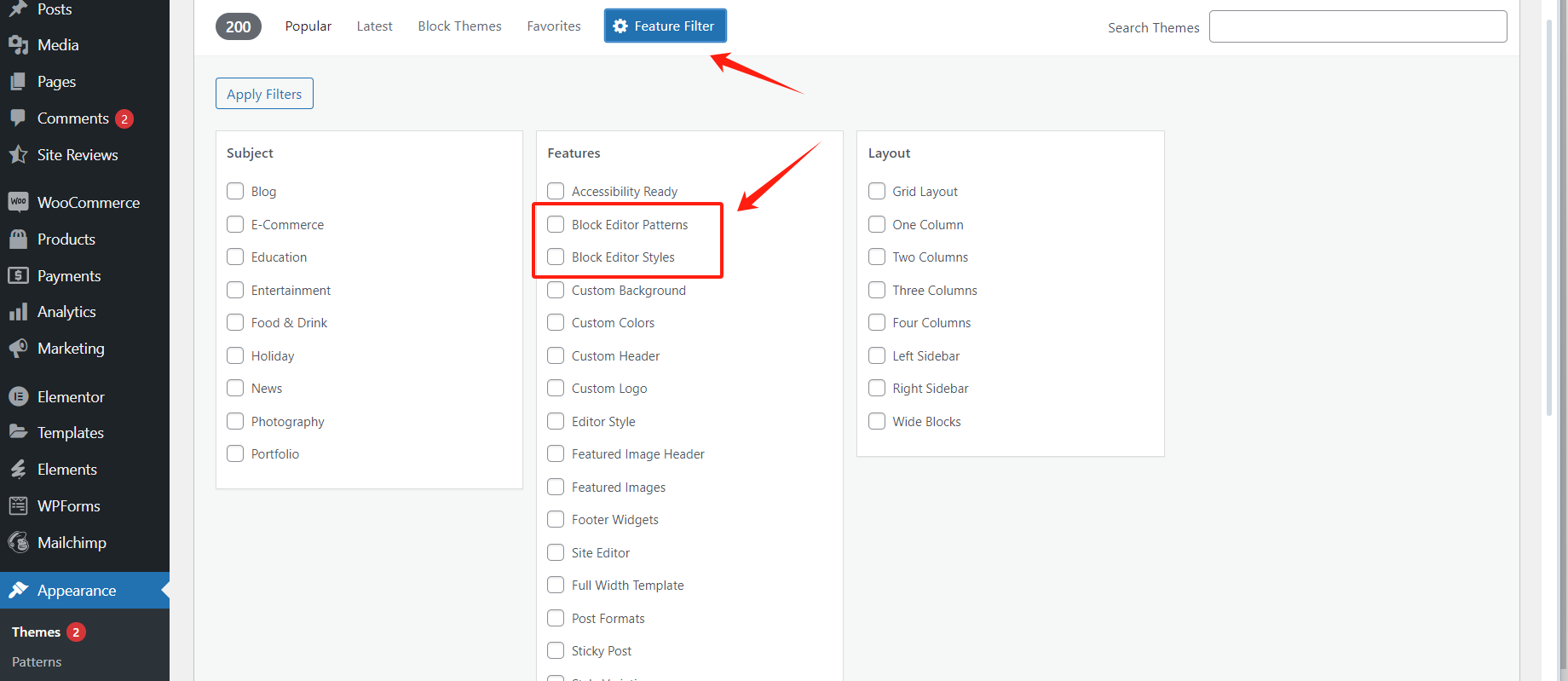1568x681 pixels.
Task: Toggle the Custom Logo feature checkbox
Action: (x=556, y=388)
